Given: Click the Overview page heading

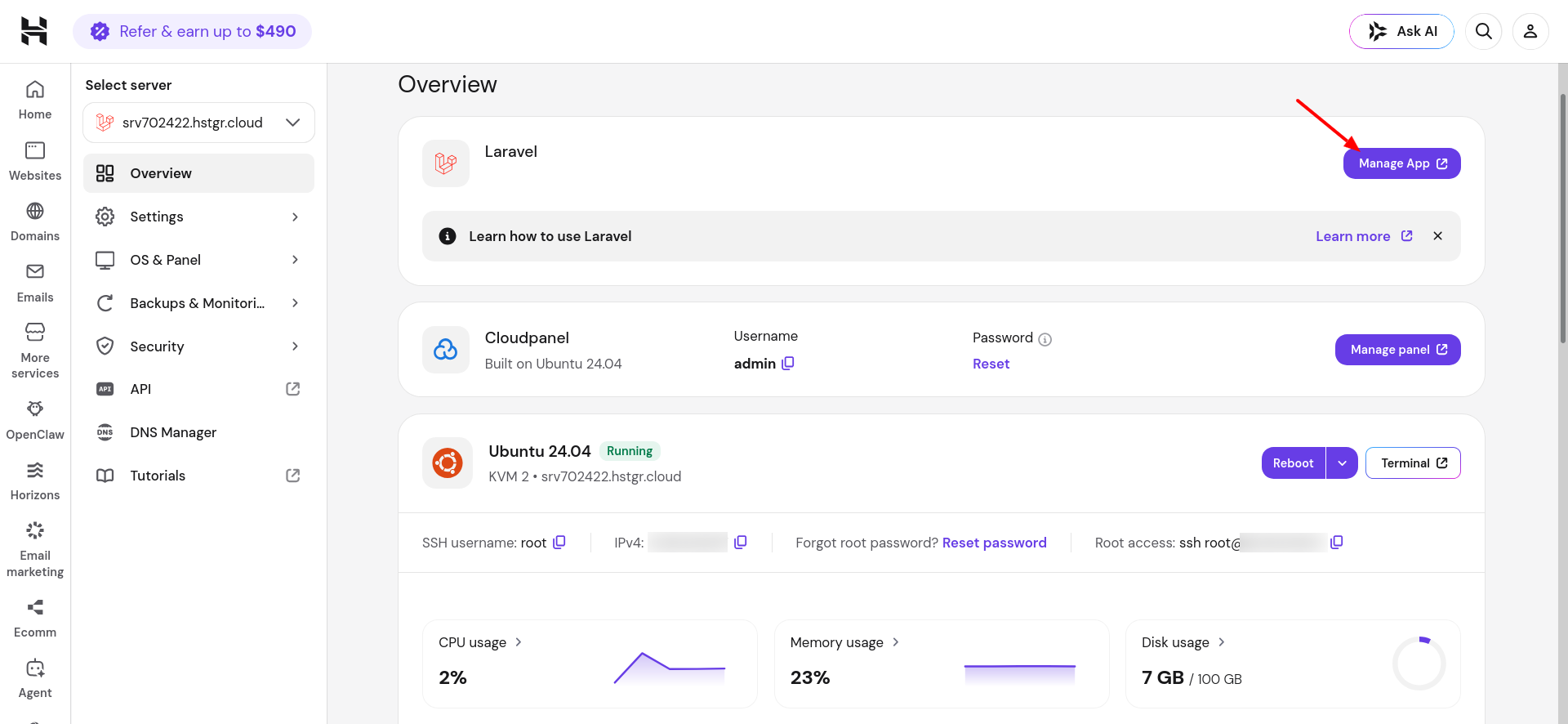Looking at the screenshot, I should [x=448, y=84].
